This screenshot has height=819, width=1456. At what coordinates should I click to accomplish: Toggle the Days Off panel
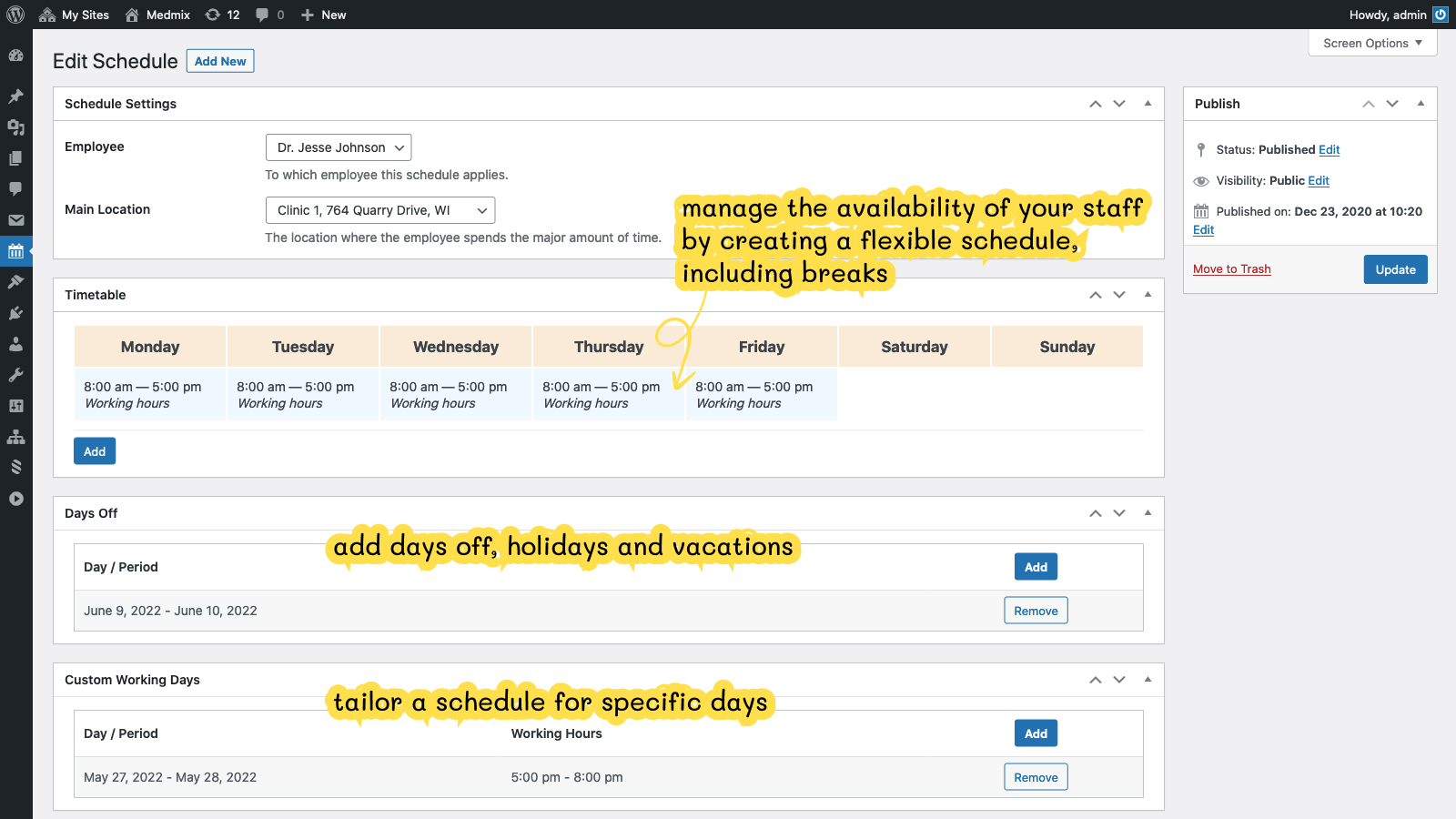pyautogui.click(x=1148, y=513)
